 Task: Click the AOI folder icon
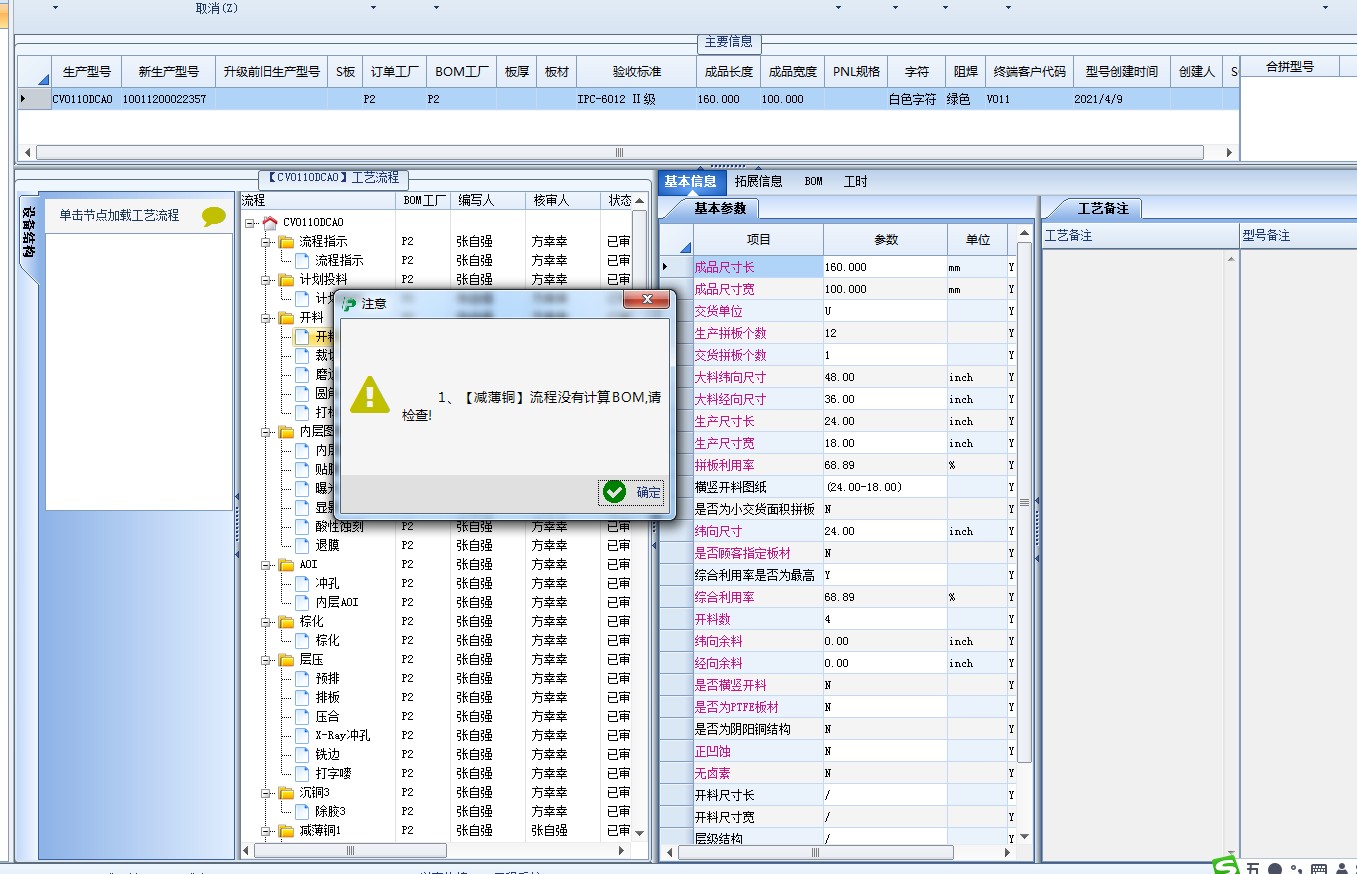287,564
